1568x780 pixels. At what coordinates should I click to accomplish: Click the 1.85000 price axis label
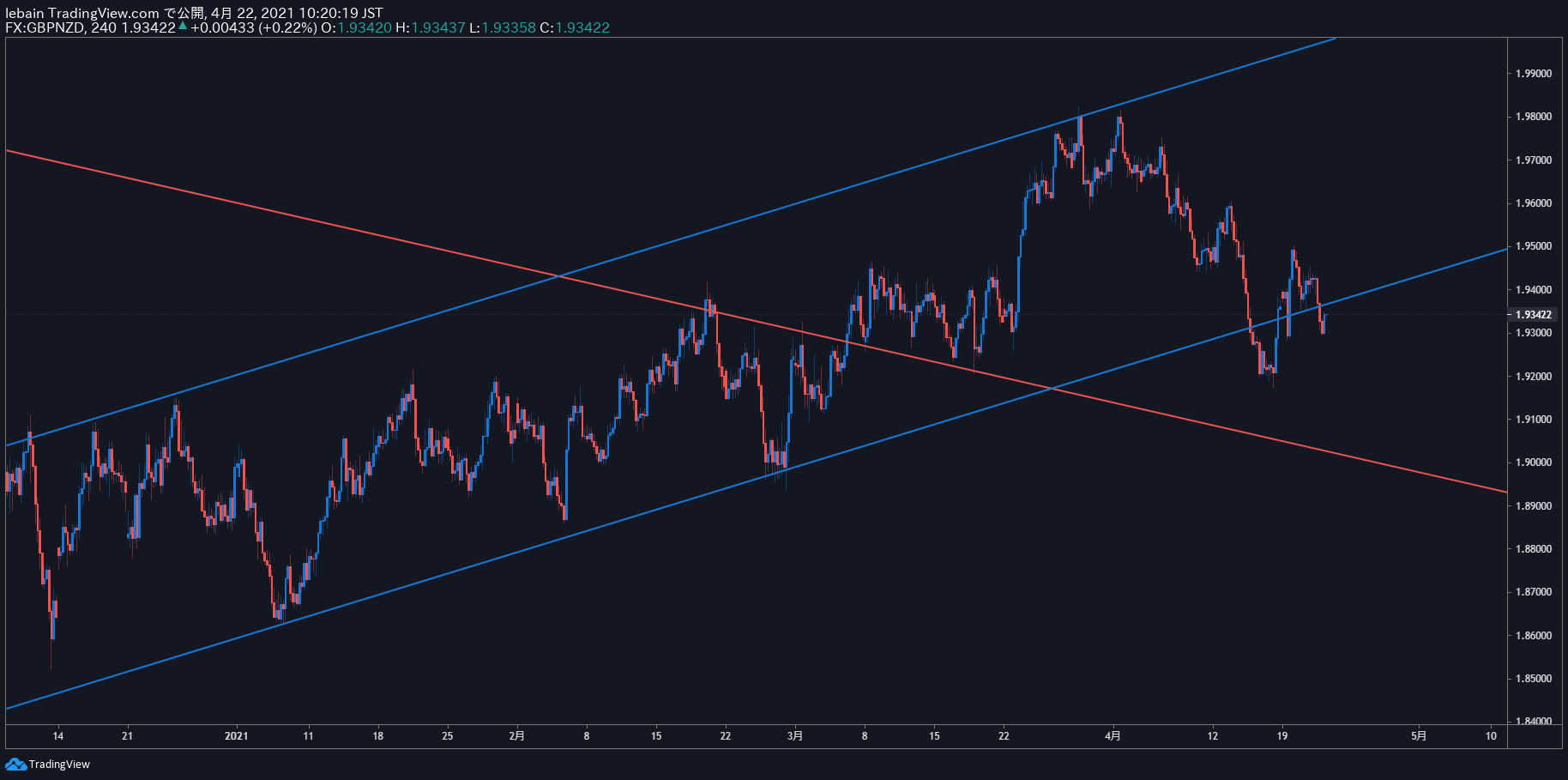tap(1534, 679)
